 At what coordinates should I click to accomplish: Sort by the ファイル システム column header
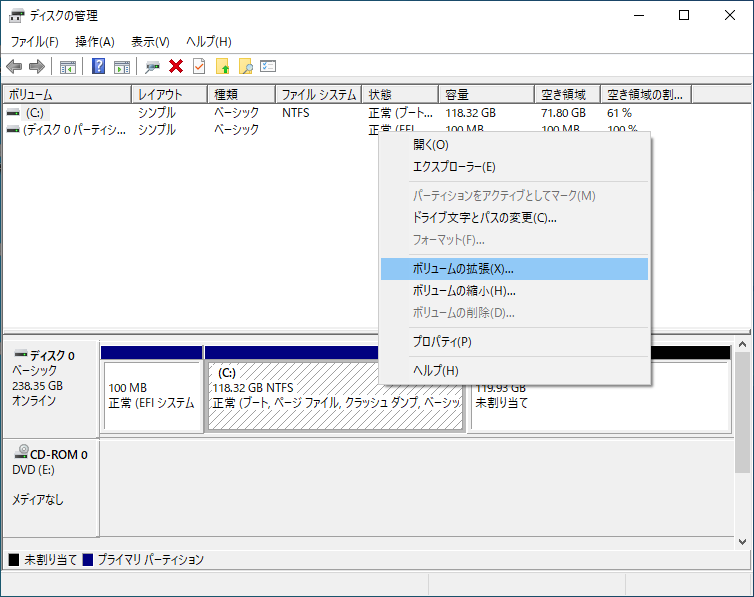(x=318, y=95)
